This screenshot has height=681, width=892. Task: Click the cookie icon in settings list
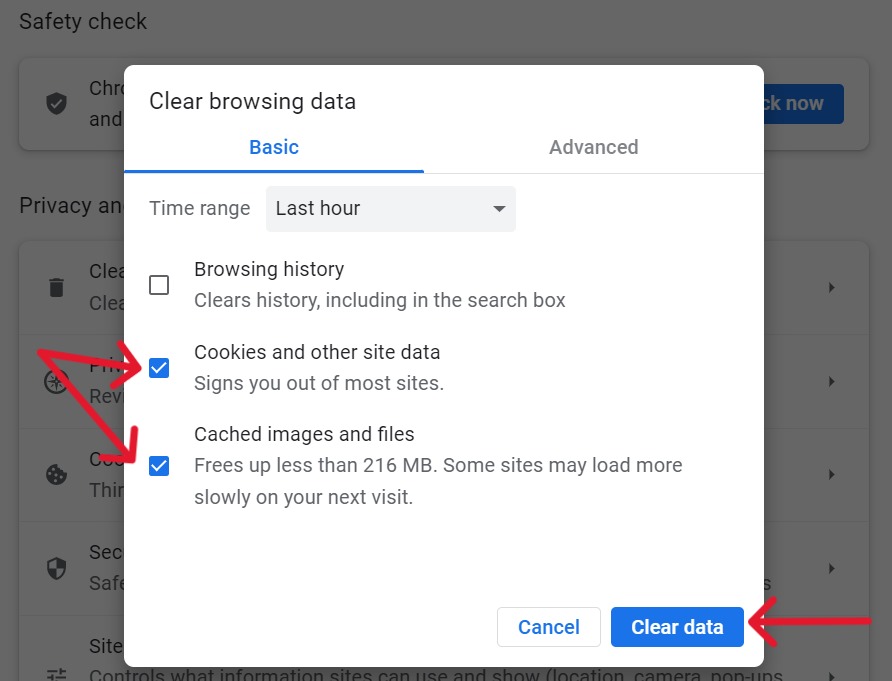tap(56, 474)
